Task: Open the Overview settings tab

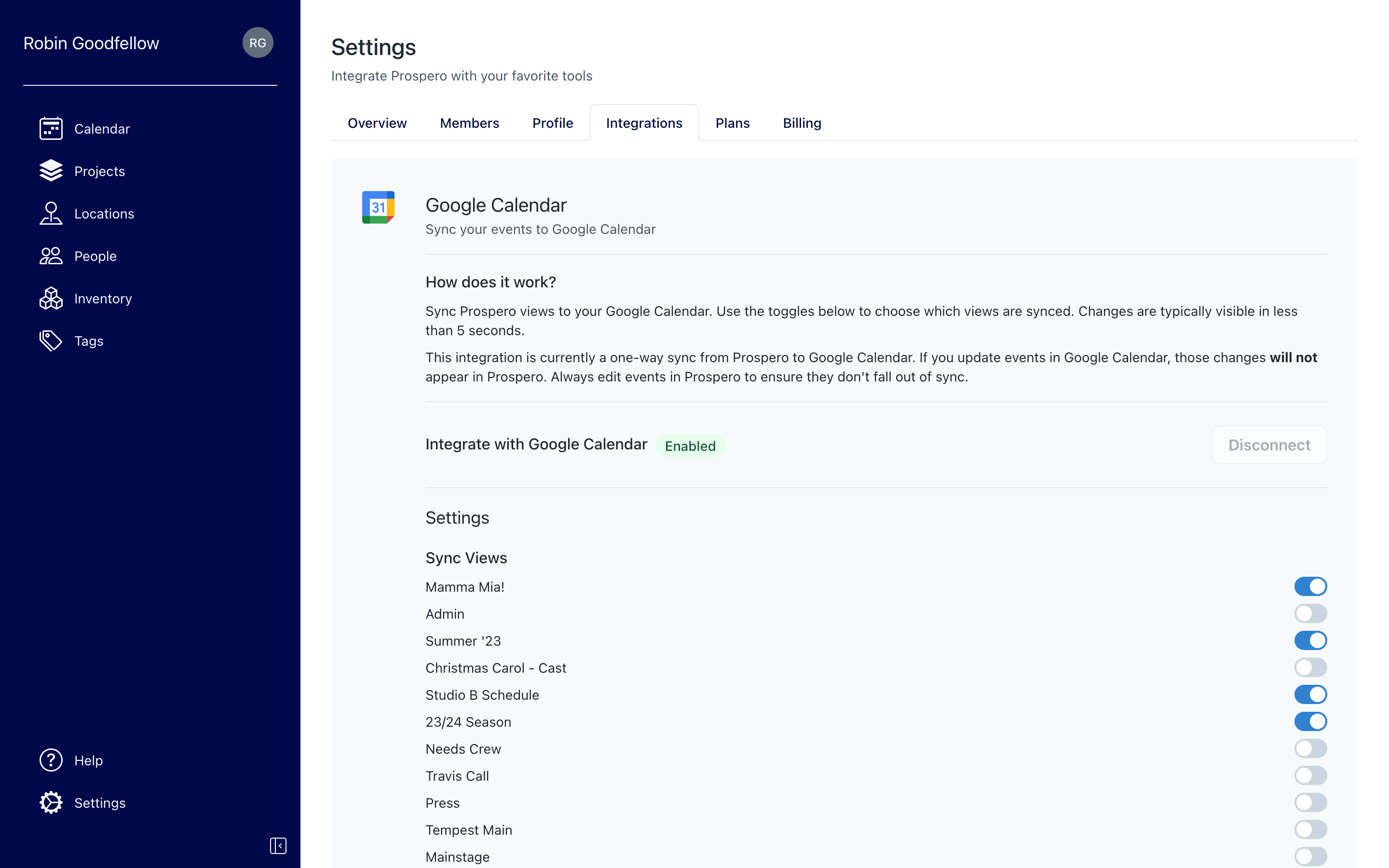Action: click(377, 123)
